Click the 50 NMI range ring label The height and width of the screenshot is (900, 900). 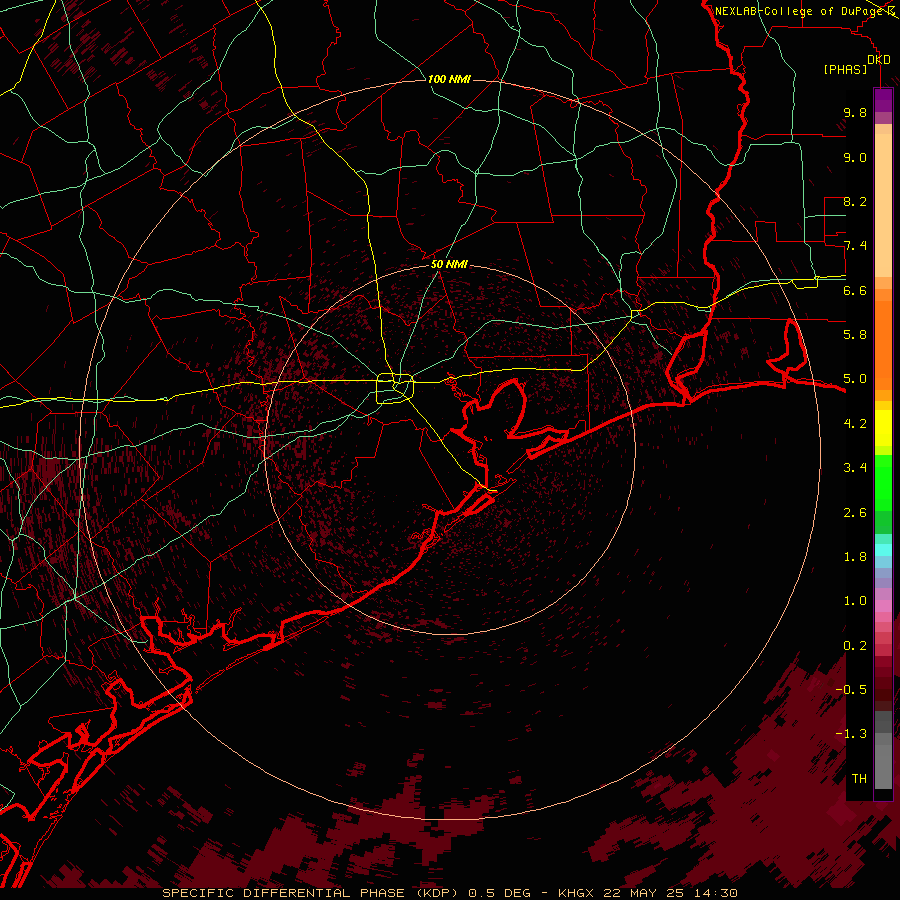[449, 264]
